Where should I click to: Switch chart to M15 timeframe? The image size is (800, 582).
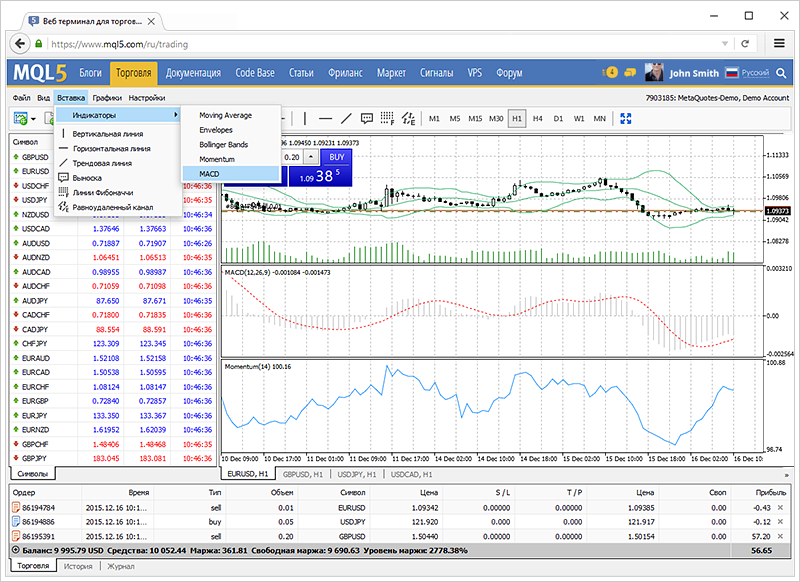[x=475, y=118]
